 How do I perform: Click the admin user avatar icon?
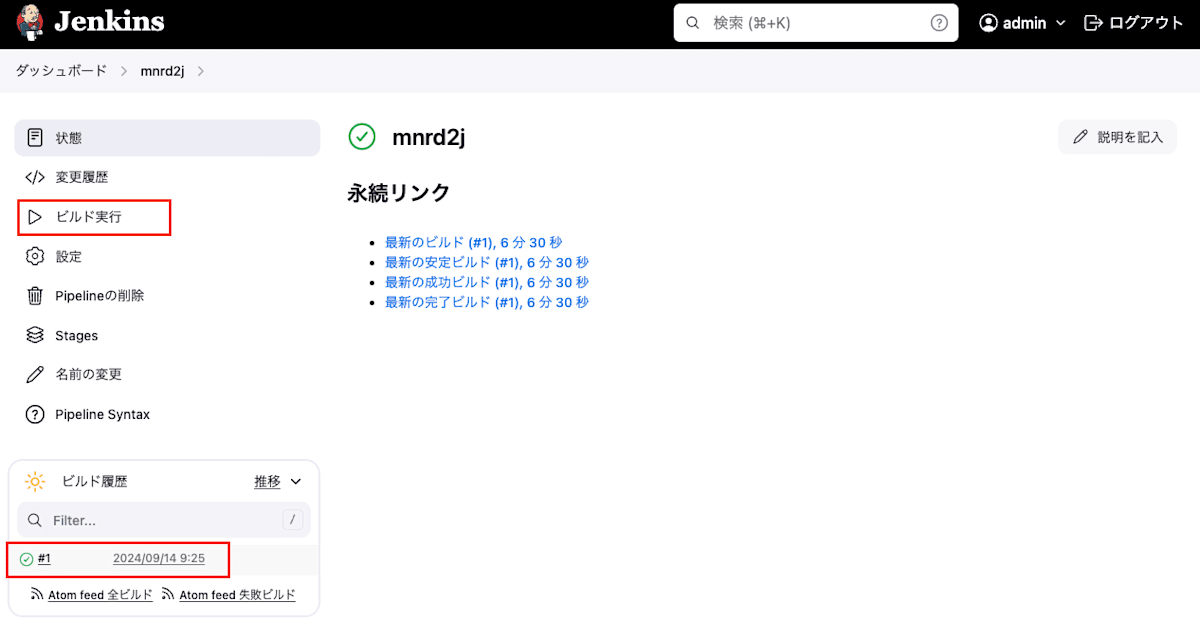988,22
